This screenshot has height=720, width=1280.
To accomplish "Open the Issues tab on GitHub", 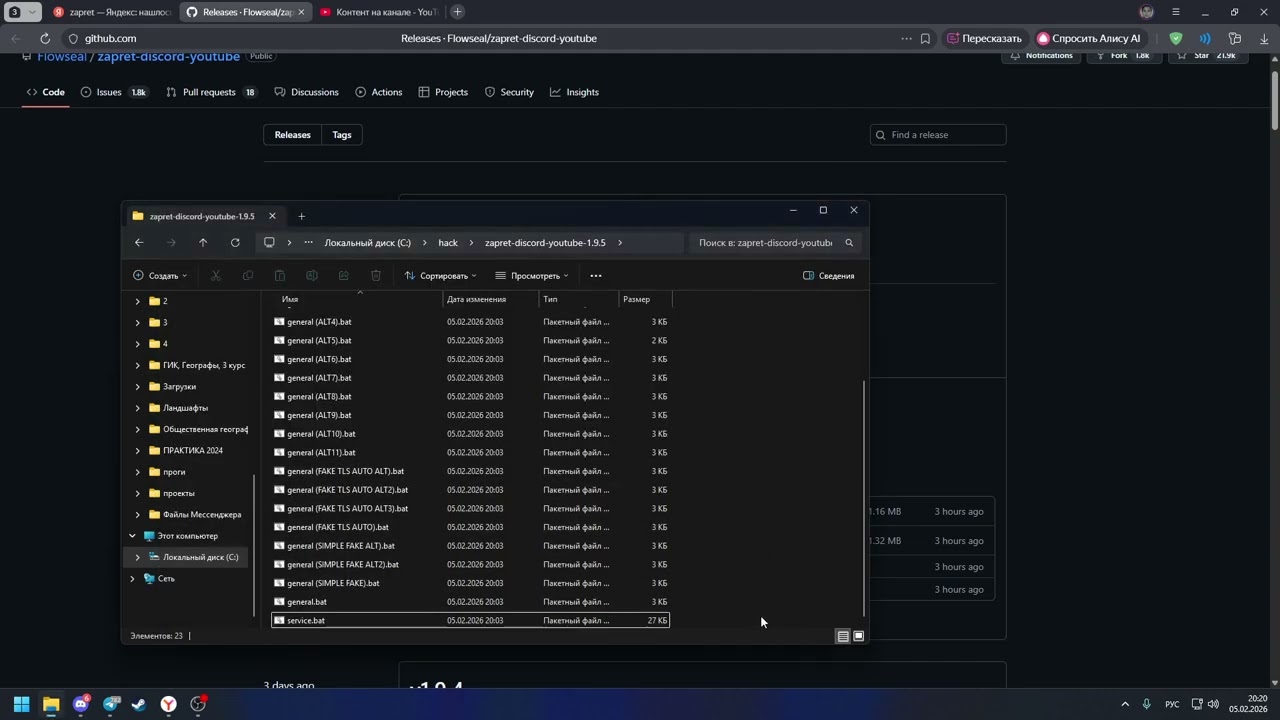I will coord(114,92).
